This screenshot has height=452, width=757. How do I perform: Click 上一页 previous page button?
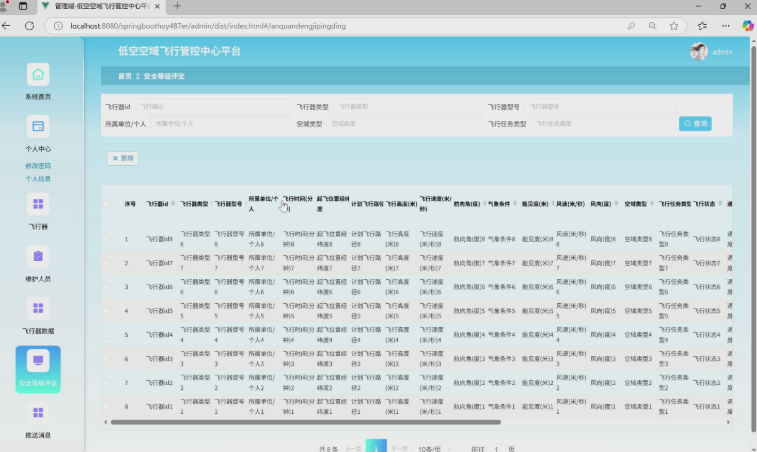353,449
